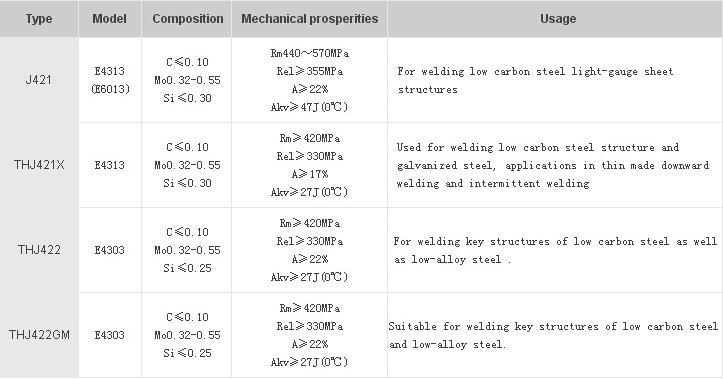Click light-gauge sheet structures usage text
The width and height of the screenshot is (723, 379).
[535, 80]
